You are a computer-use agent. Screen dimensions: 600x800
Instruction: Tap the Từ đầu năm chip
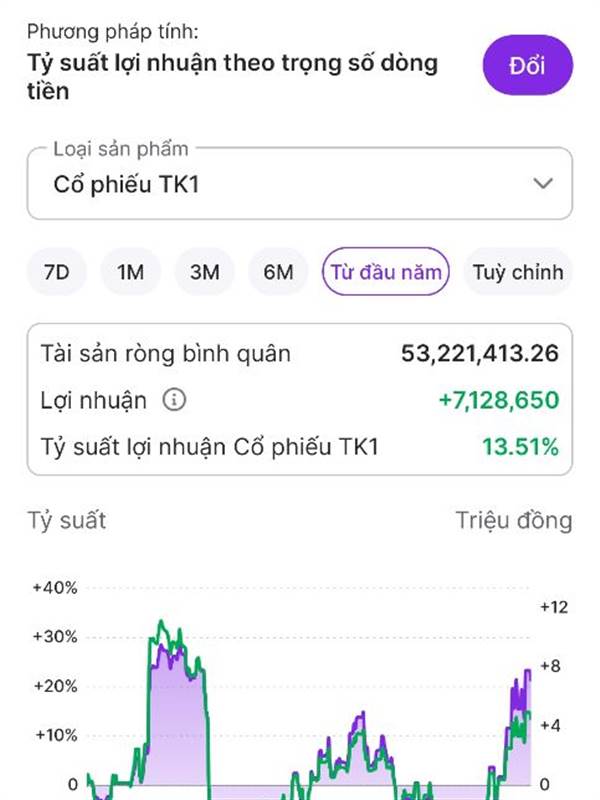[x=386, y=271]
